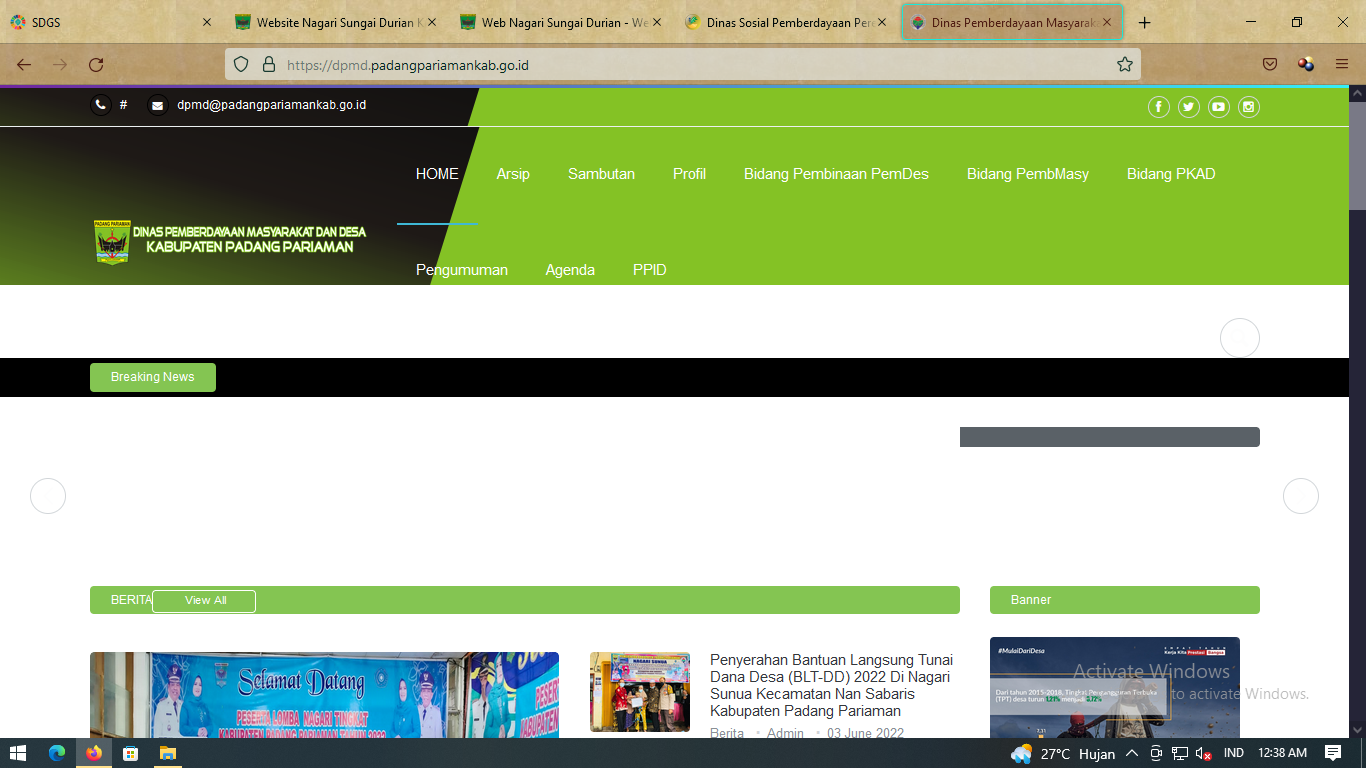1366x768 pixels.
Task: Click the circular button above Breaking News bar
Action: click(x=1240, y=338)
